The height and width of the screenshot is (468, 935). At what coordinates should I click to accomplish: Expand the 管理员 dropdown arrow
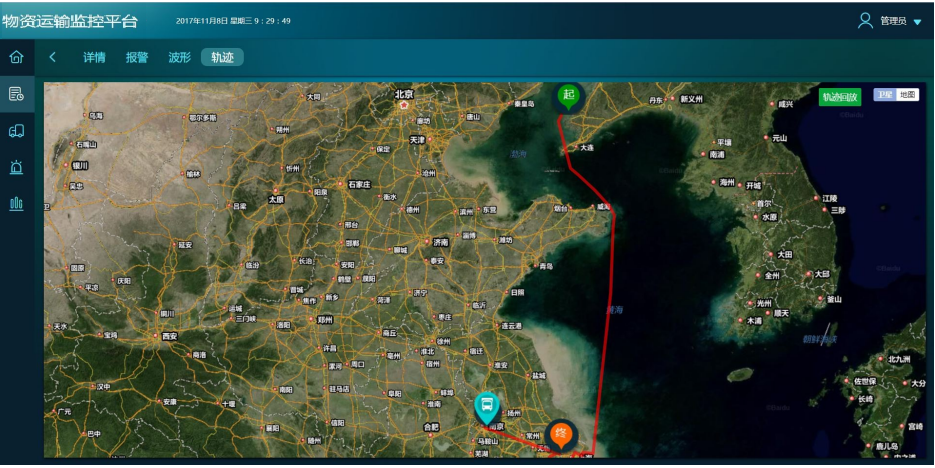point(917,22)
